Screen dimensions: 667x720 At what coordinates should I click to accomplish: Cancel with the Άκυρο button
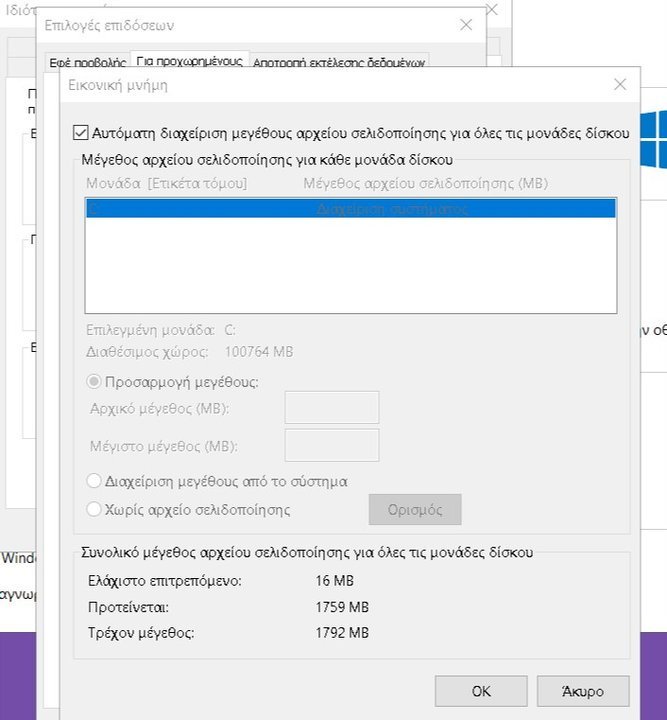pos(583,691)
